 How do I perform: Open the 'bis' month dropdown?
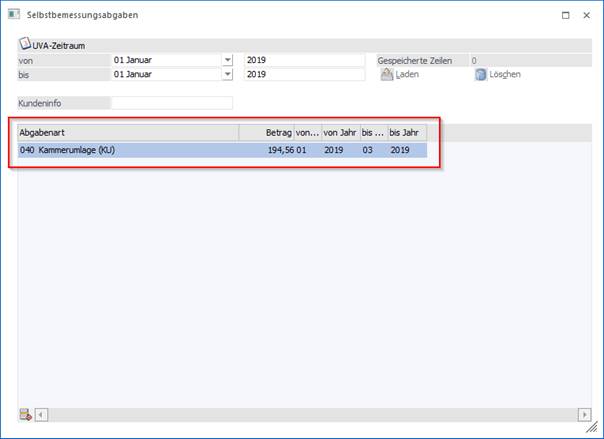click(227, 74)
